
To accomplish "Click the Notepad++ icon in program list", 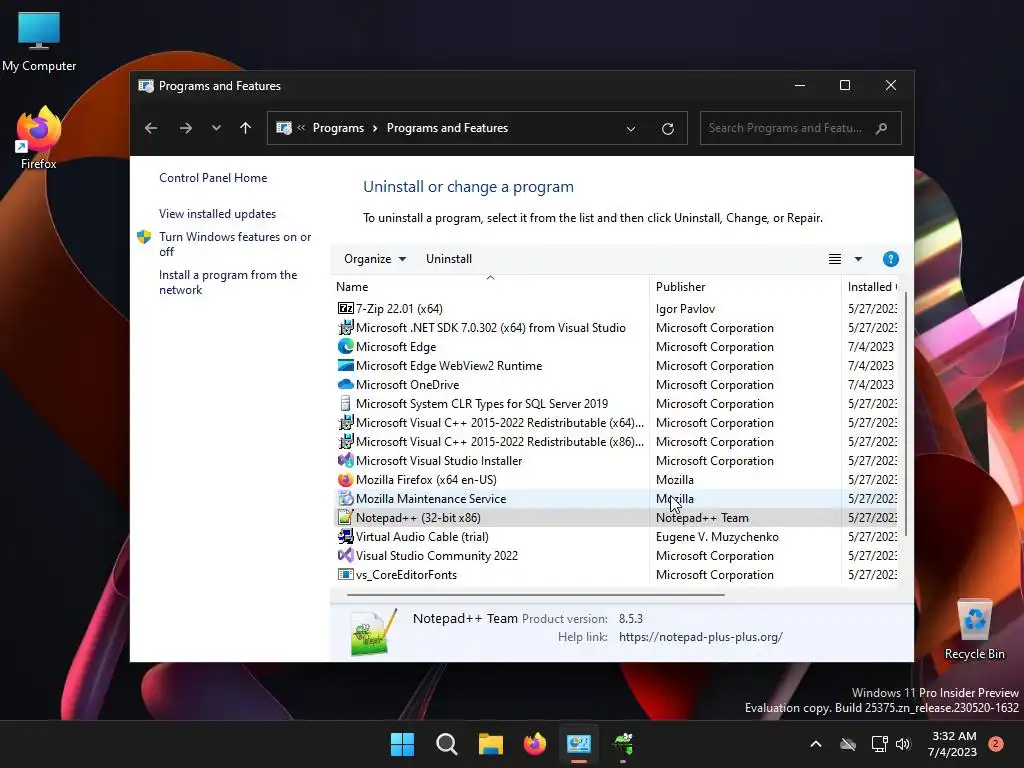I will 345,517.
